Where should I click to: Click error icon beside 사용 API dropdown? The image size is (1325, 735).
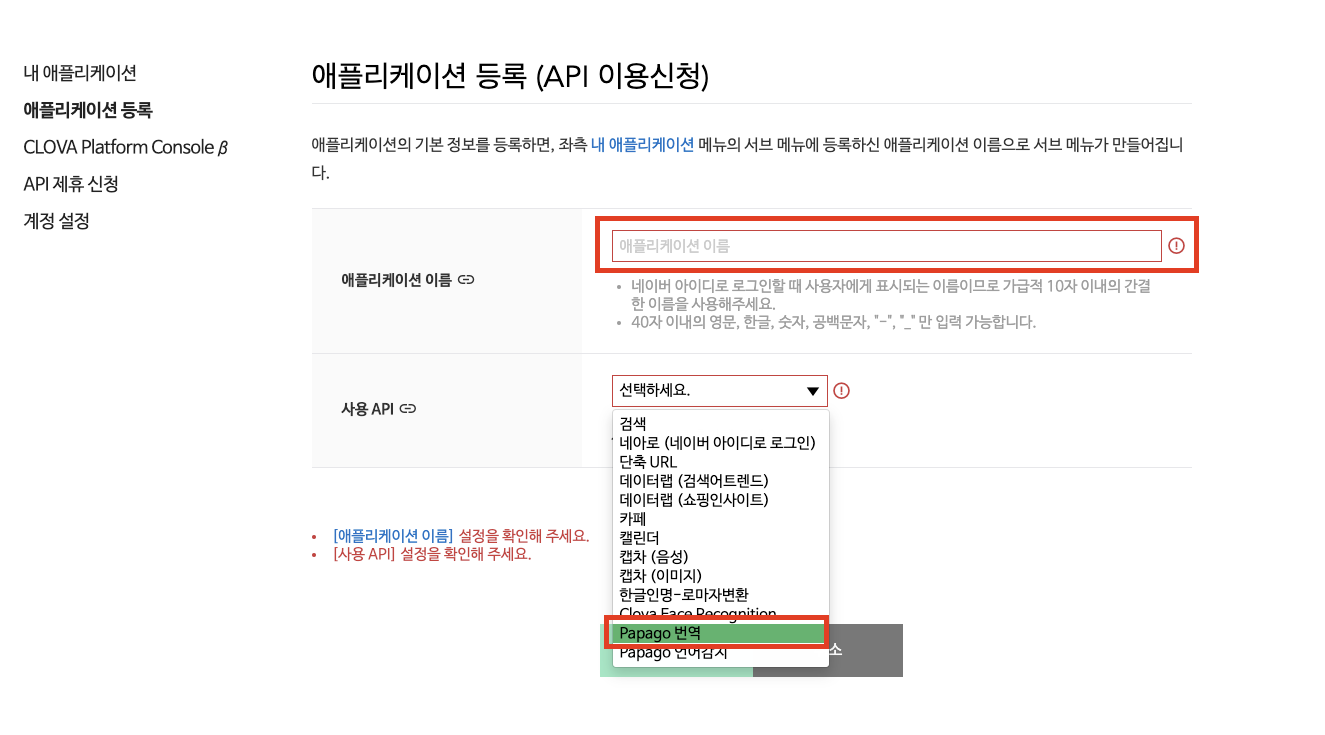coord(842,391)
